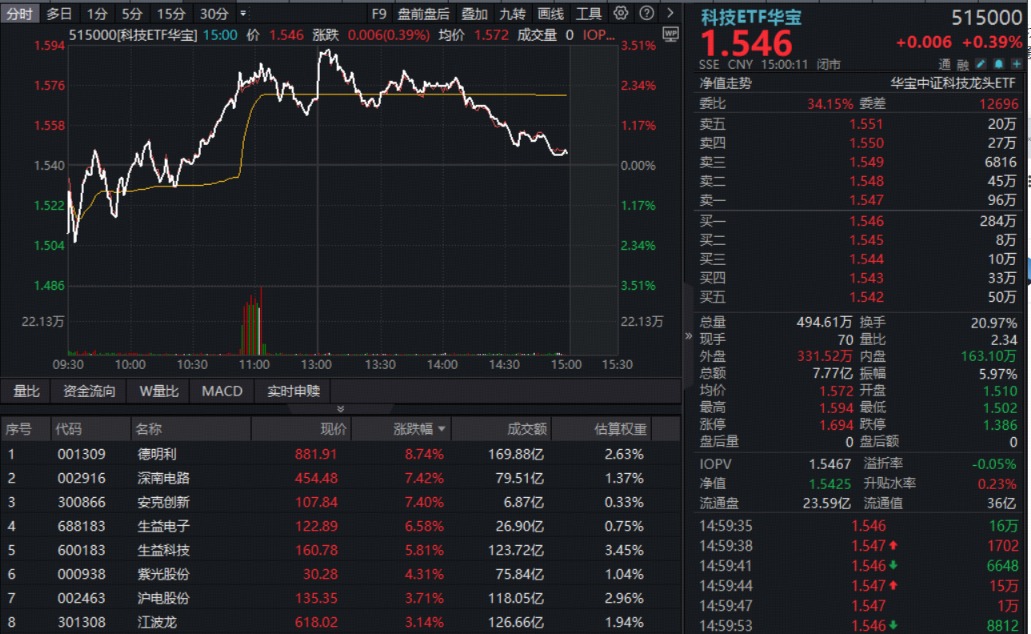Click the WP monitor icon on chart

(x=671, y=34)
